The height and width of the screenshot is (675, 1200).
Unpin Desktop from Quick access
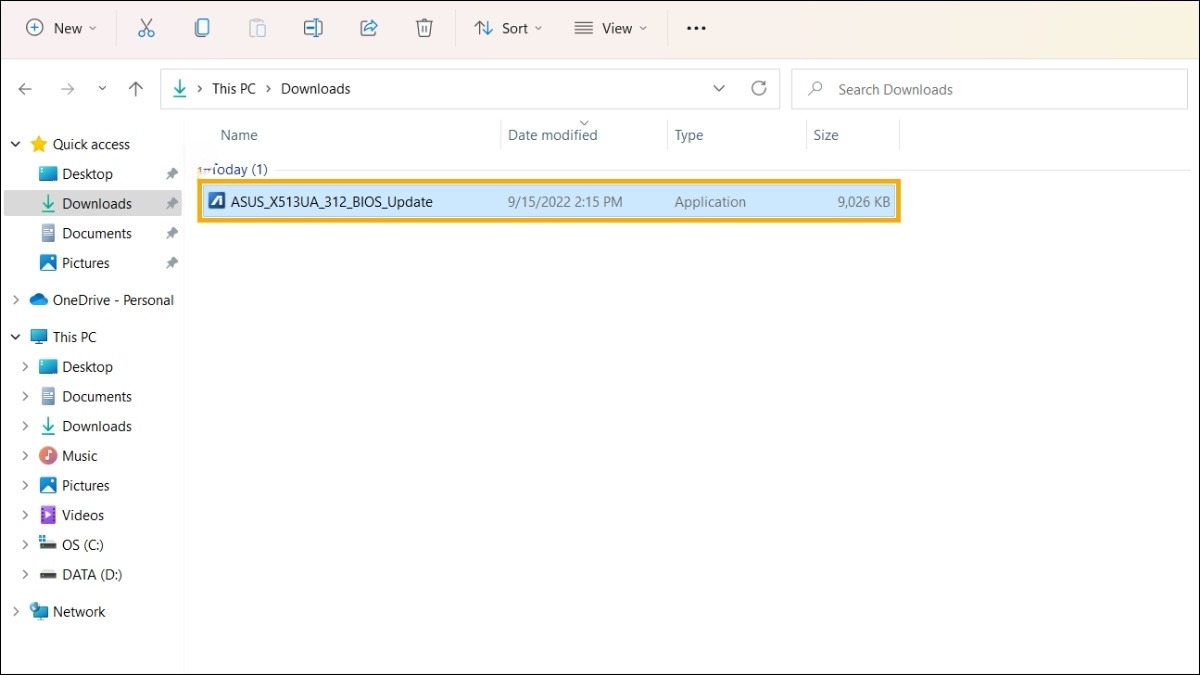(172, 174)
